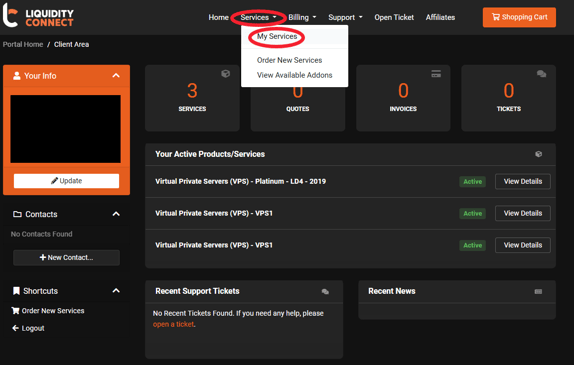This screenshot has width=574, height=365.
Task: Click the open a ticket link
Action: [174, 324]
